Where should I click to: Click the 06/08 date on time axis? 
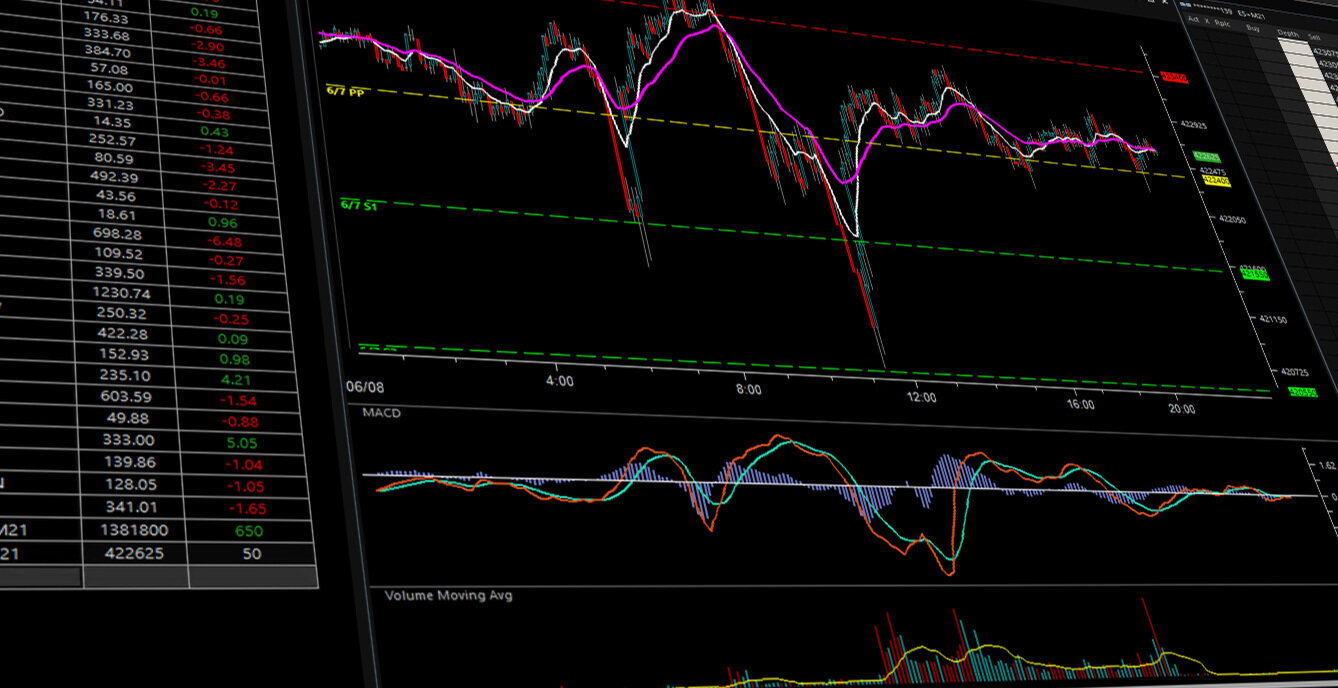(x=365, y=387)
